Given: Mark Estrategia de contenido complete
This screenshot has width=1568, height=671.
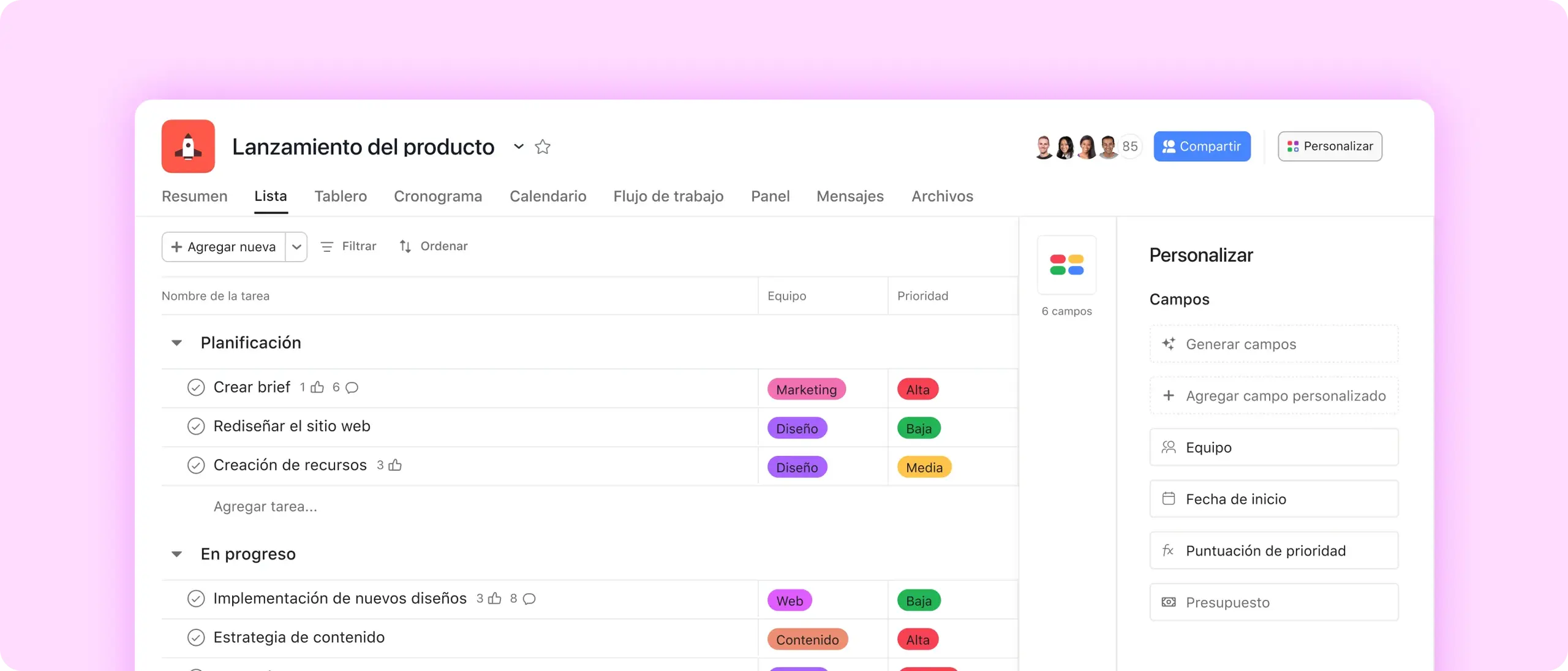Looking at the screenshot, I should click(x=196, y=638).
